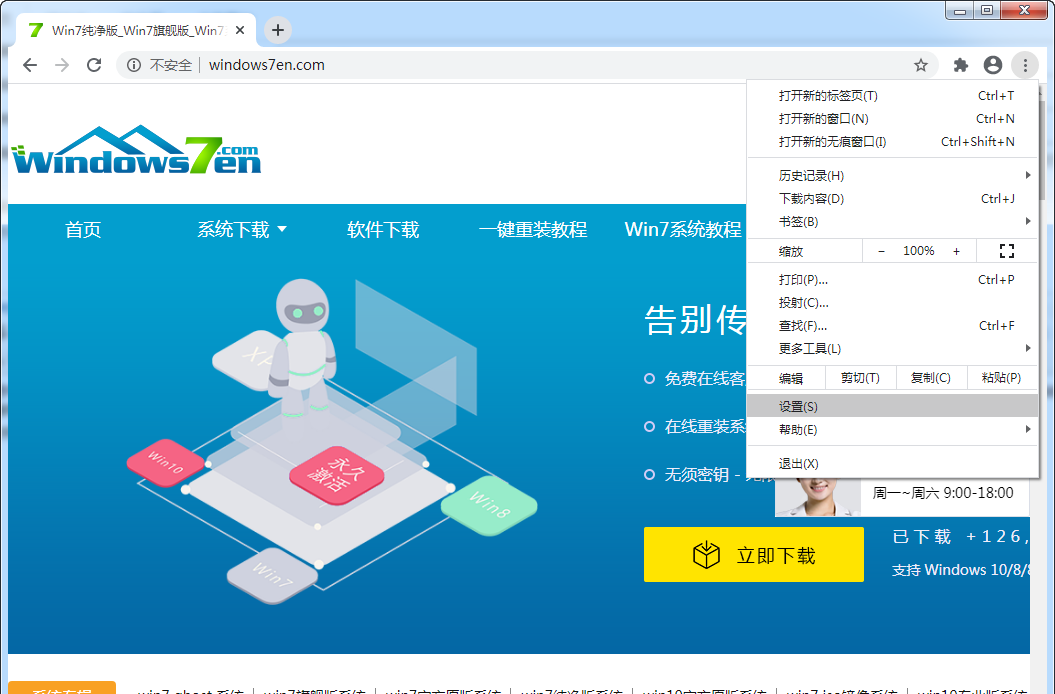Select 打开新的标签页(T) menu item
This screenshot has height=694, width=1055.
pos(892,96)
